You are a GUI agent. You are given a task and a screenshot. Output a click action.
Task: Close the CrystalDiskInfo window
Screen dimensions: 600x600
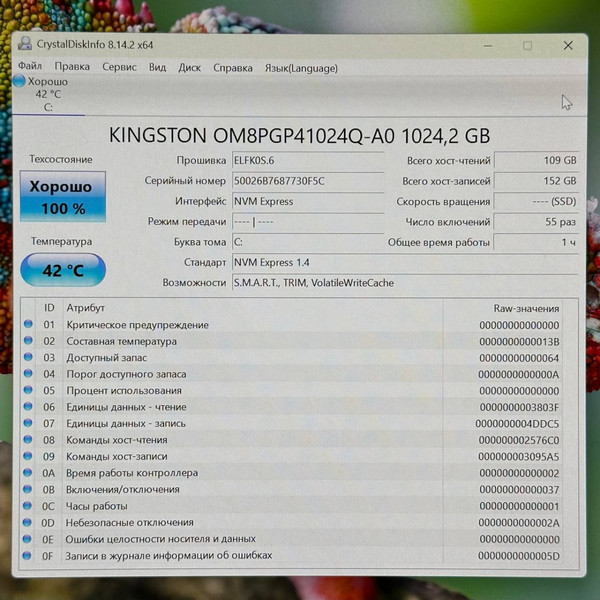pos(568,46)
